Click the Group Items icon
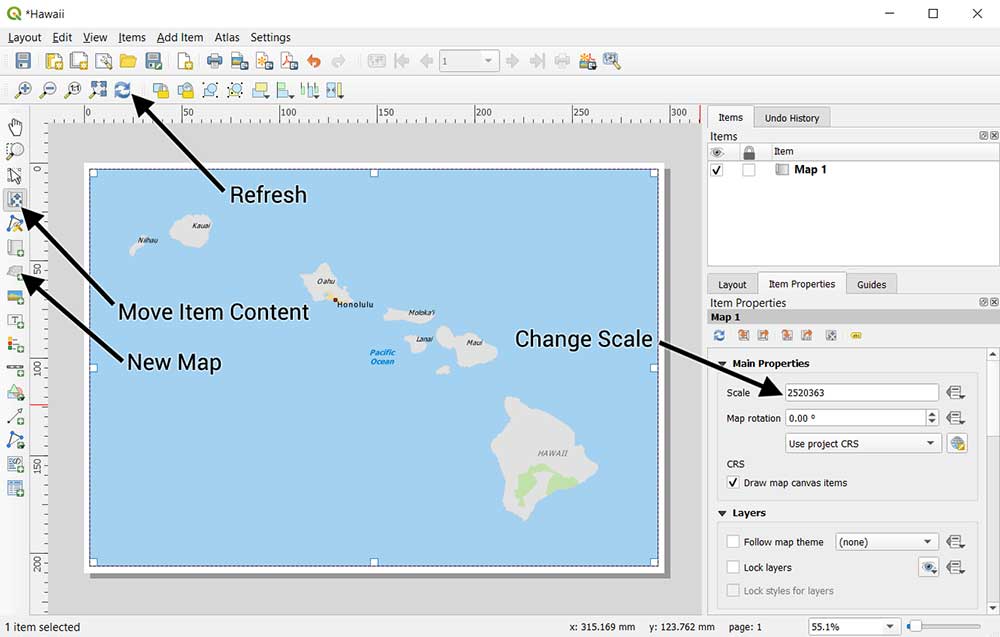 click(210, 90)
